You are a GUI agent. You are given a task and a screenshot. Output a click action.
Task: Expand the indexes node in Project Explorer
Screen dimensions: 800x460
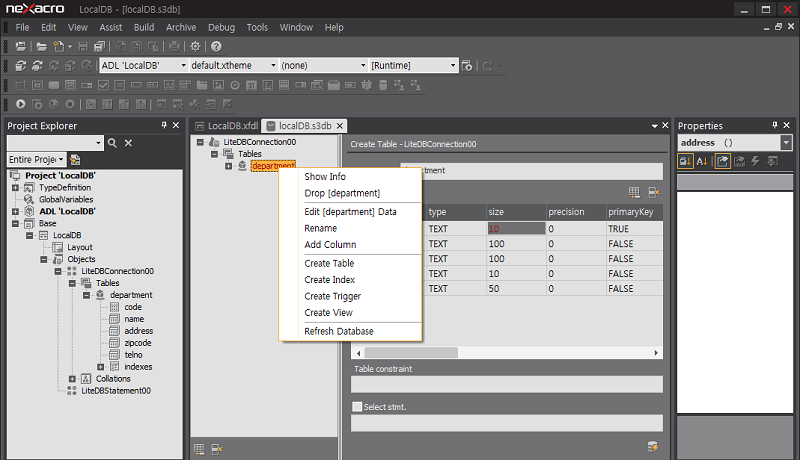[x=101, y=367]
